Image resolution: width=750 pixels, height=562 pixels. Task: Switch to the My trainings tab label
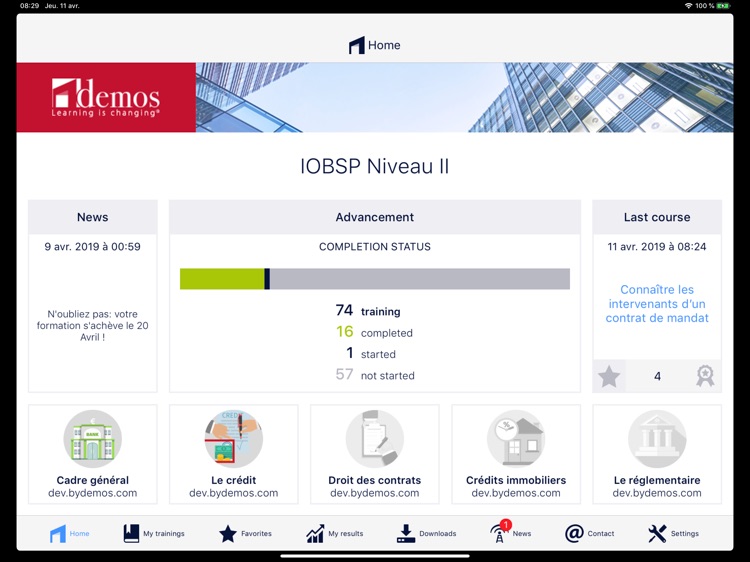click(164, 533)
